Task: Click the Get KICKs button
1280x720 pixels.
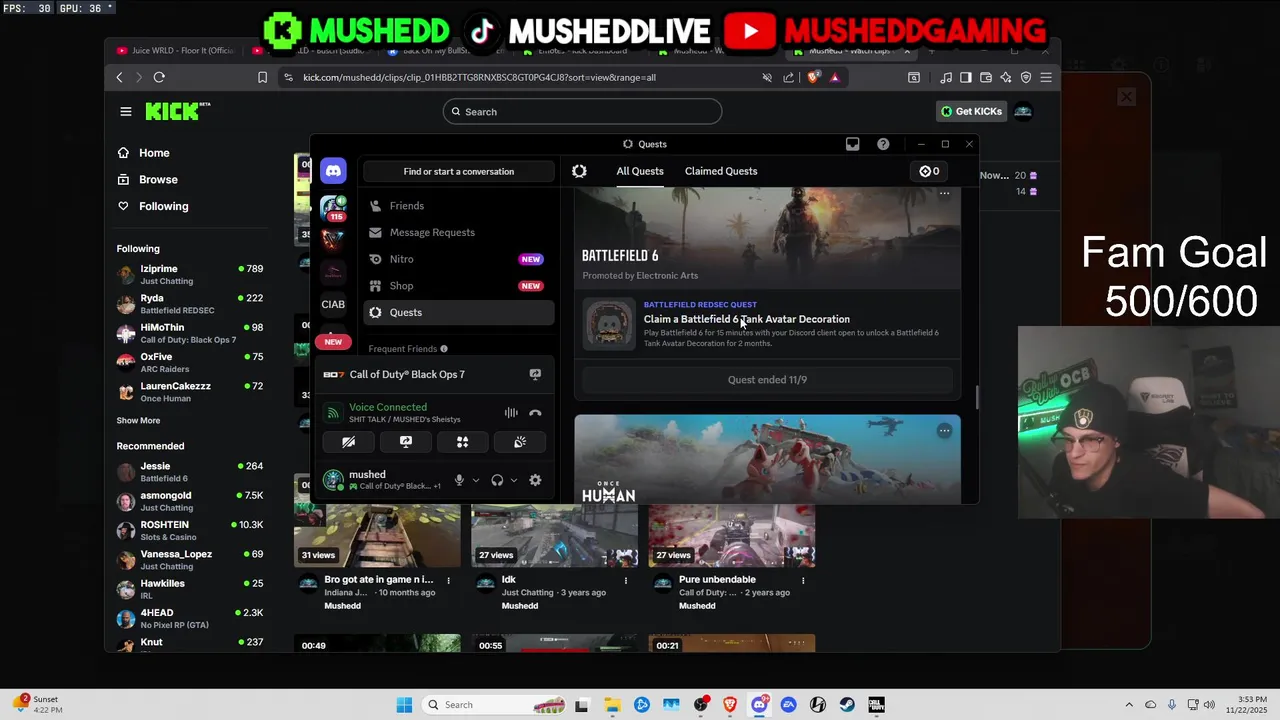Action: [971, 111]
